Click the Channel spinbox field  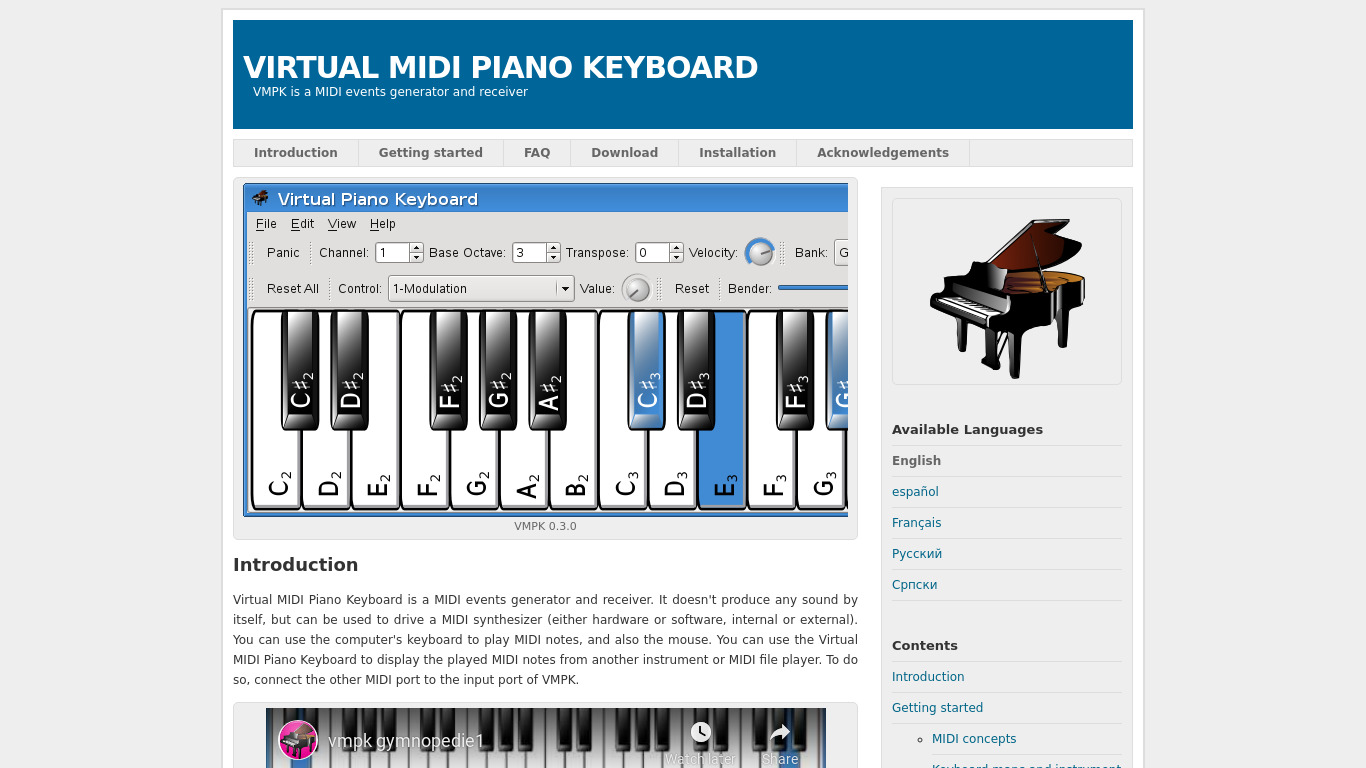click(400, 253)
